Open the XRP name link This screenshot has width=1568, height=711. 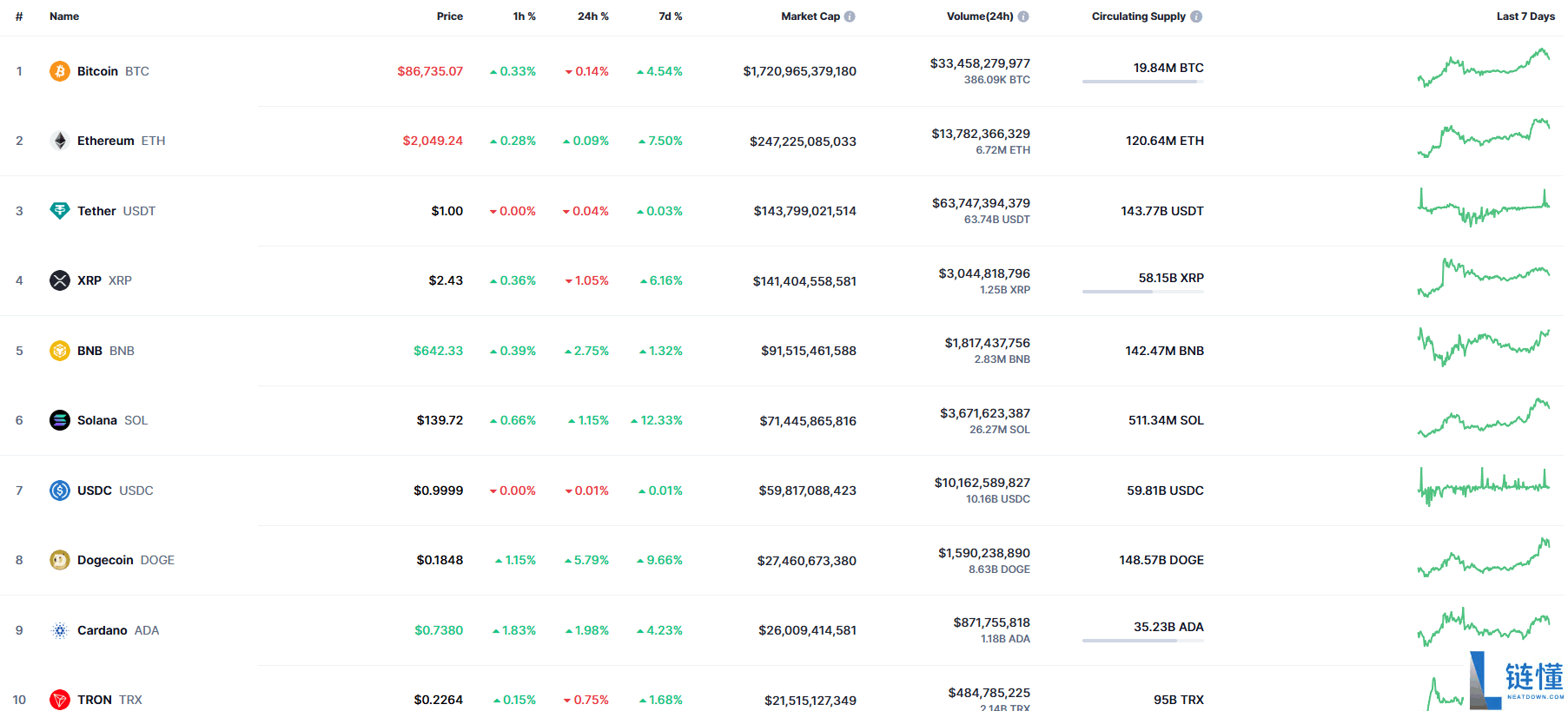point(104,280)
